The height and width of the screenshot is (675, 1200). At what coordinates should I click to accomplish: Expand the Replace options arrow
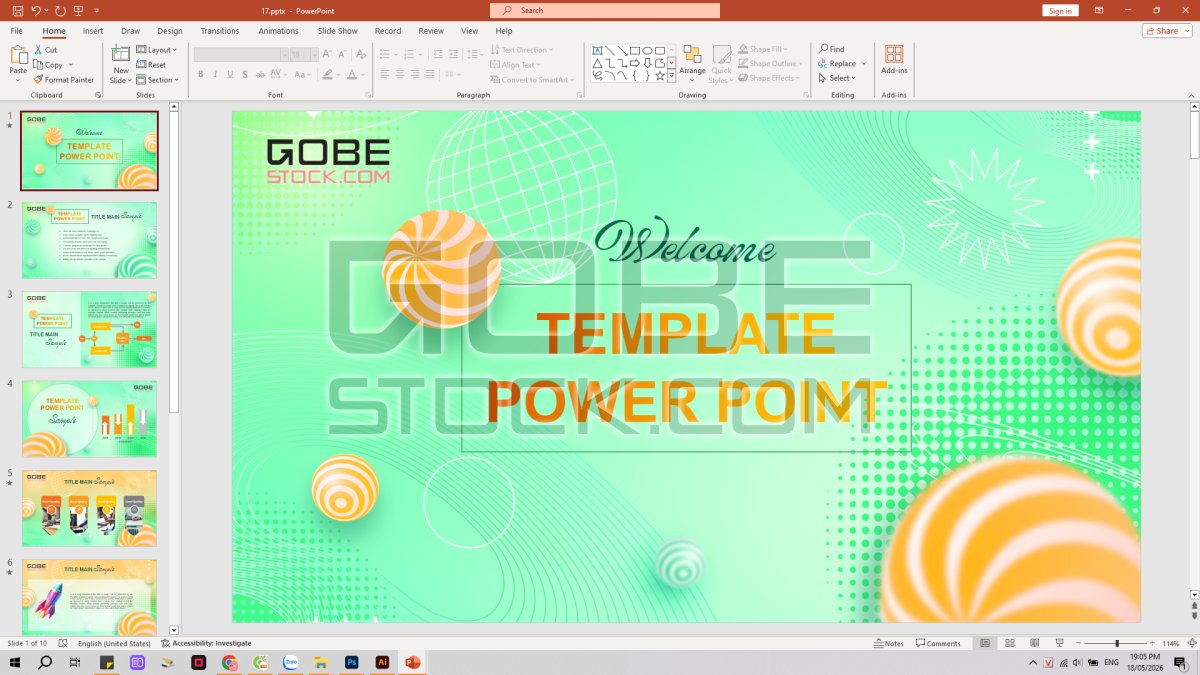[865, 63]
